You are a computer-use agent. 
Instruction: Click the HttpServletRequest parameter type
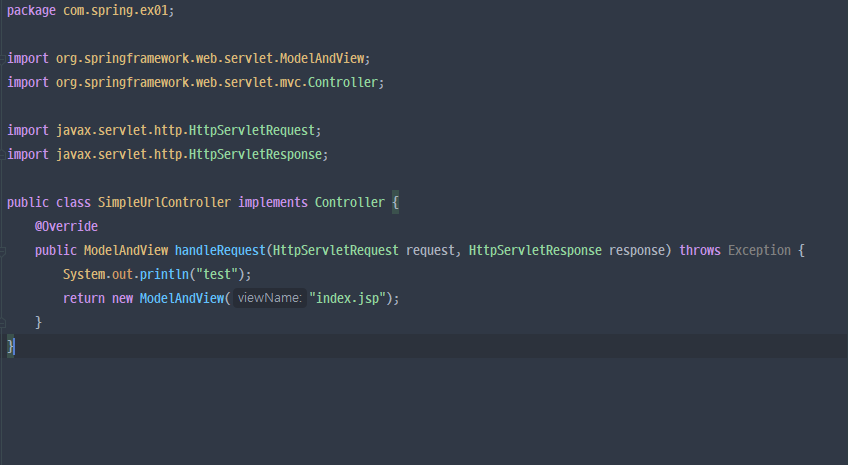(x=335, y=250)
